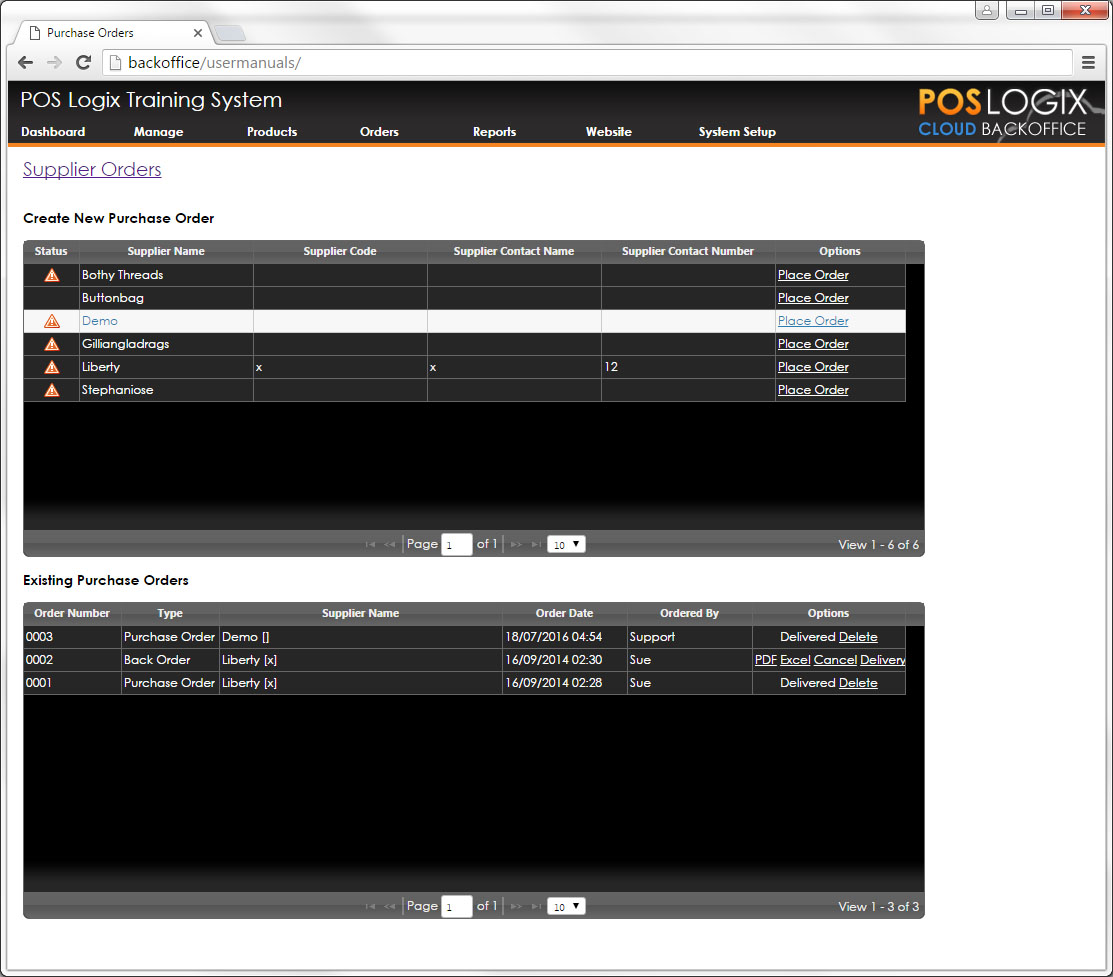Open the Orders menu
This screenshot has height=977, width=1113.
(x=379, y=132)
